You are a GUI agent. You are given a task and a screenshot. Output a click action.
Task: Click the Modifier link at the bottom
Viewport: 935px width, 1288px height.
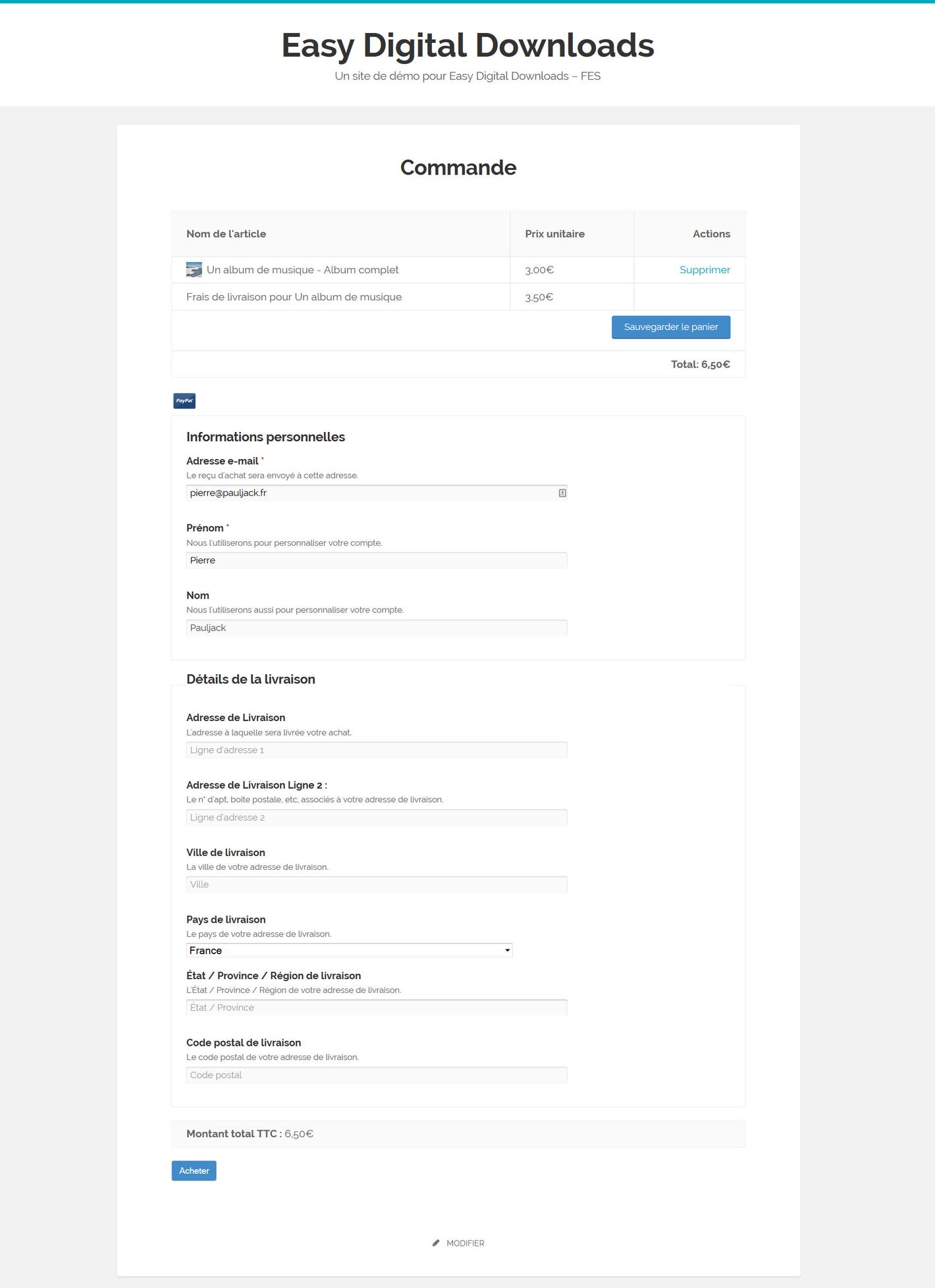click(465, 1243)
